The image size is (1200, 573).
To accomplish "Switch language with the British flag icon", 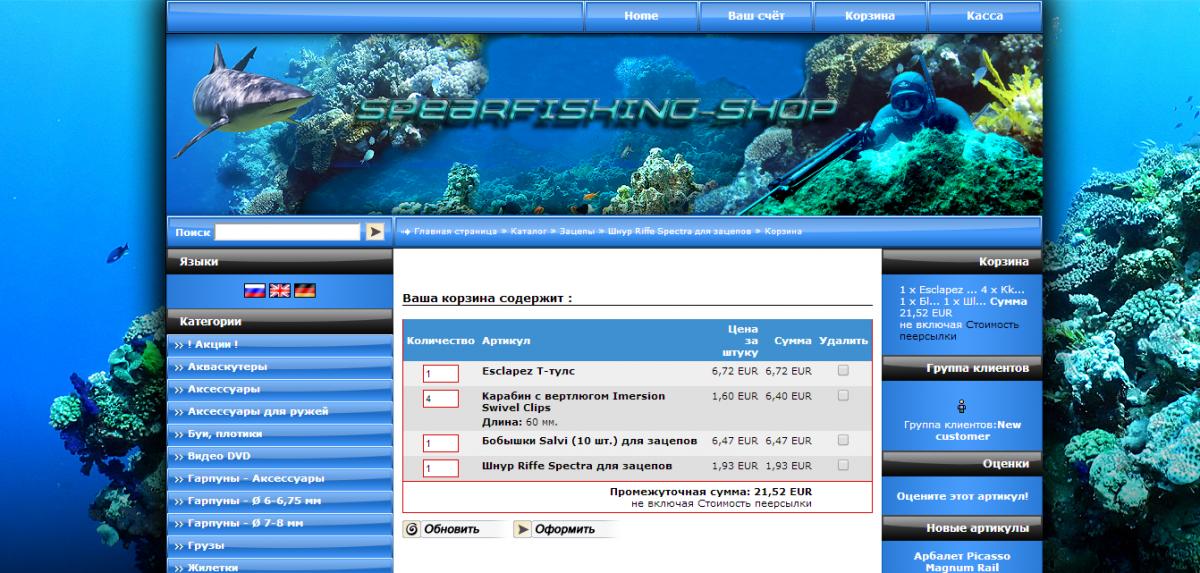I will [x=280, y=290].
